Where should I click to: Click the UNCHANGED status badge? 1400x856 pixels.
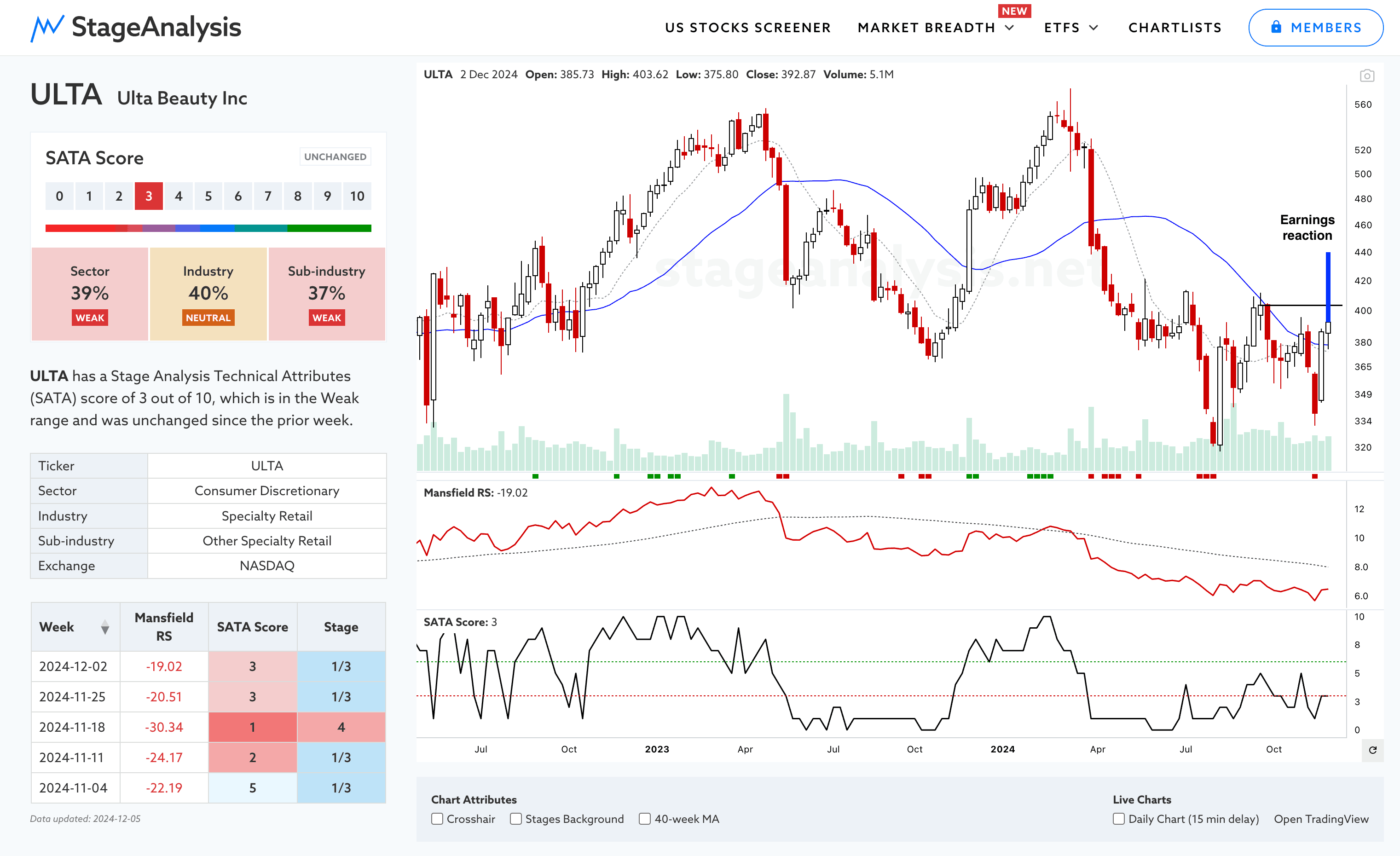pyautogui.click(x=335, y=157)
